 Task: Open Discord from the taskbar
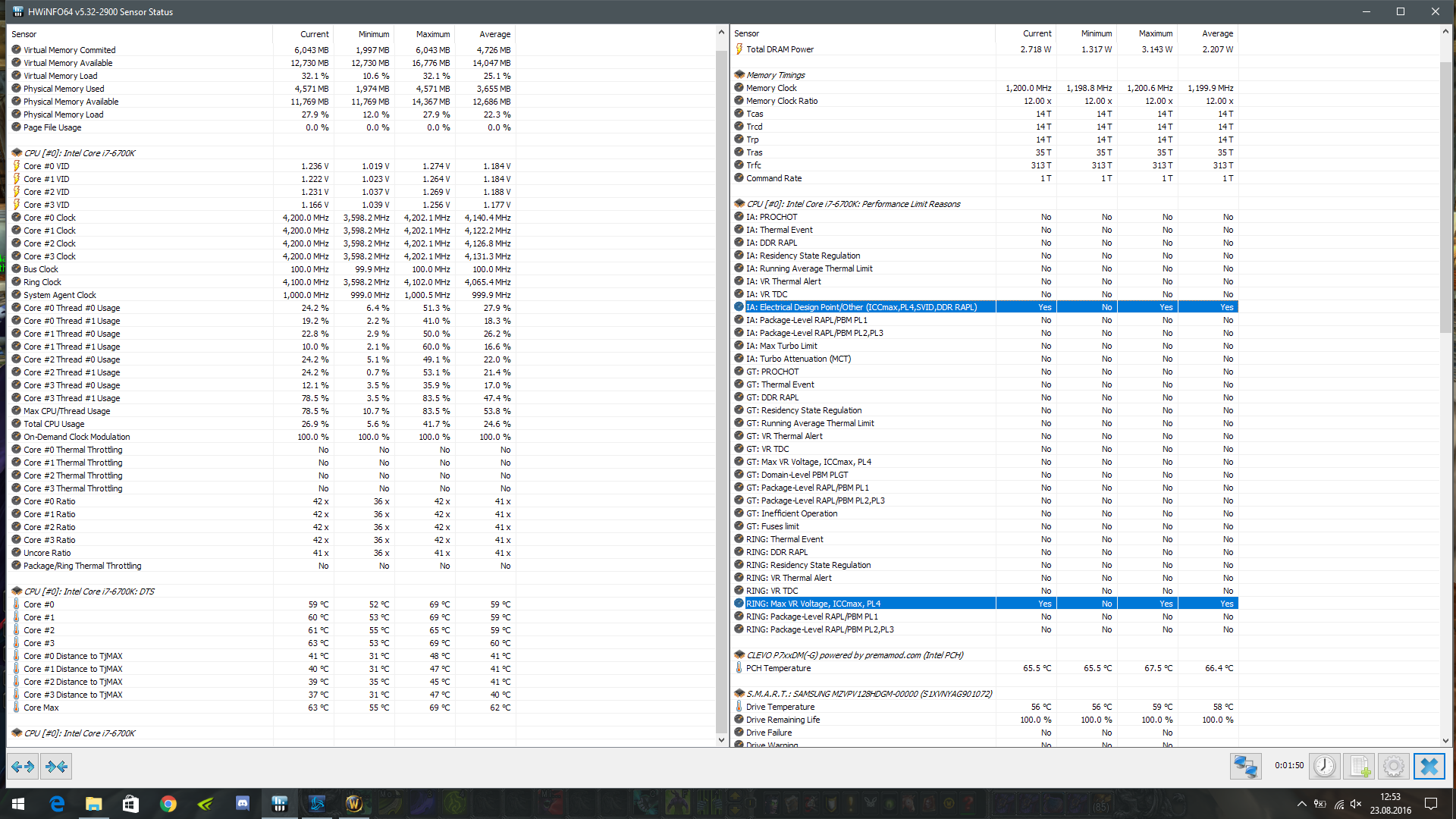click(x=242, y=804)
